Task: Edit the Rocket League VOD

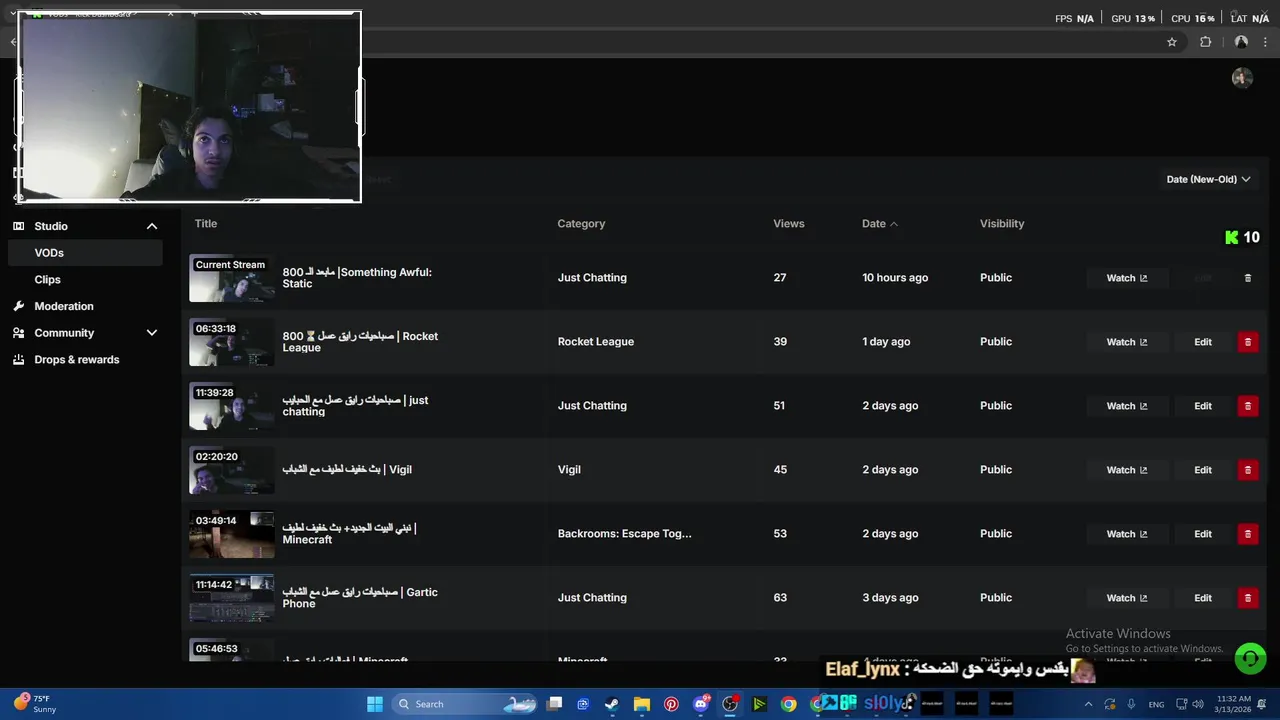Action: click(1203, 342)
